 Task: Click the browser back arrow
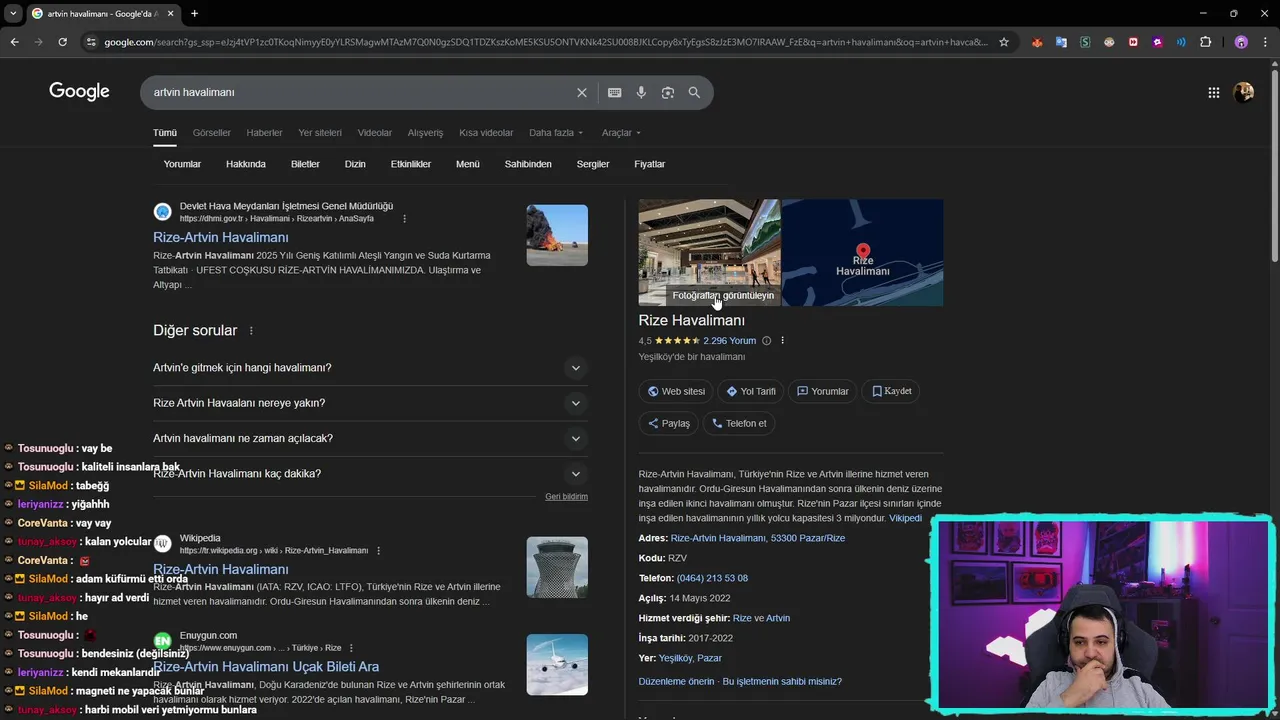point(14,42)
